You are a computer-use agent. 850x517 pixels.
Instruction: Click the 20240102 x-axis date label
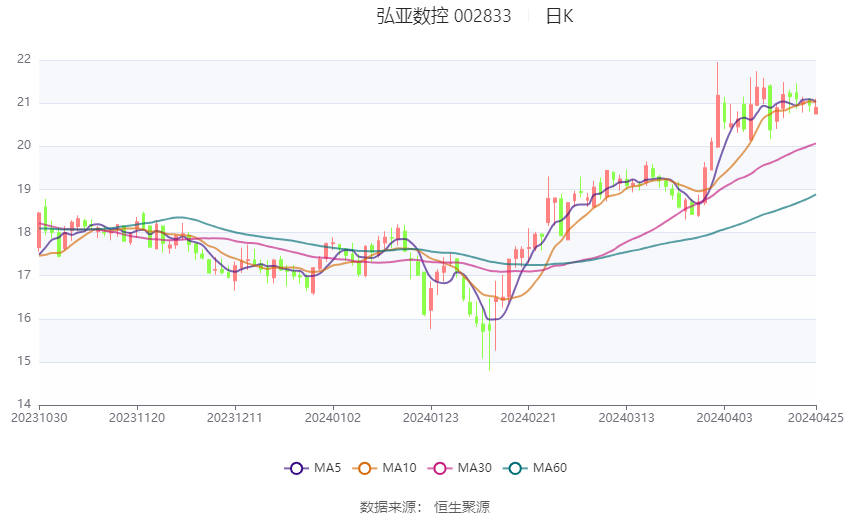tap(333, 418)
